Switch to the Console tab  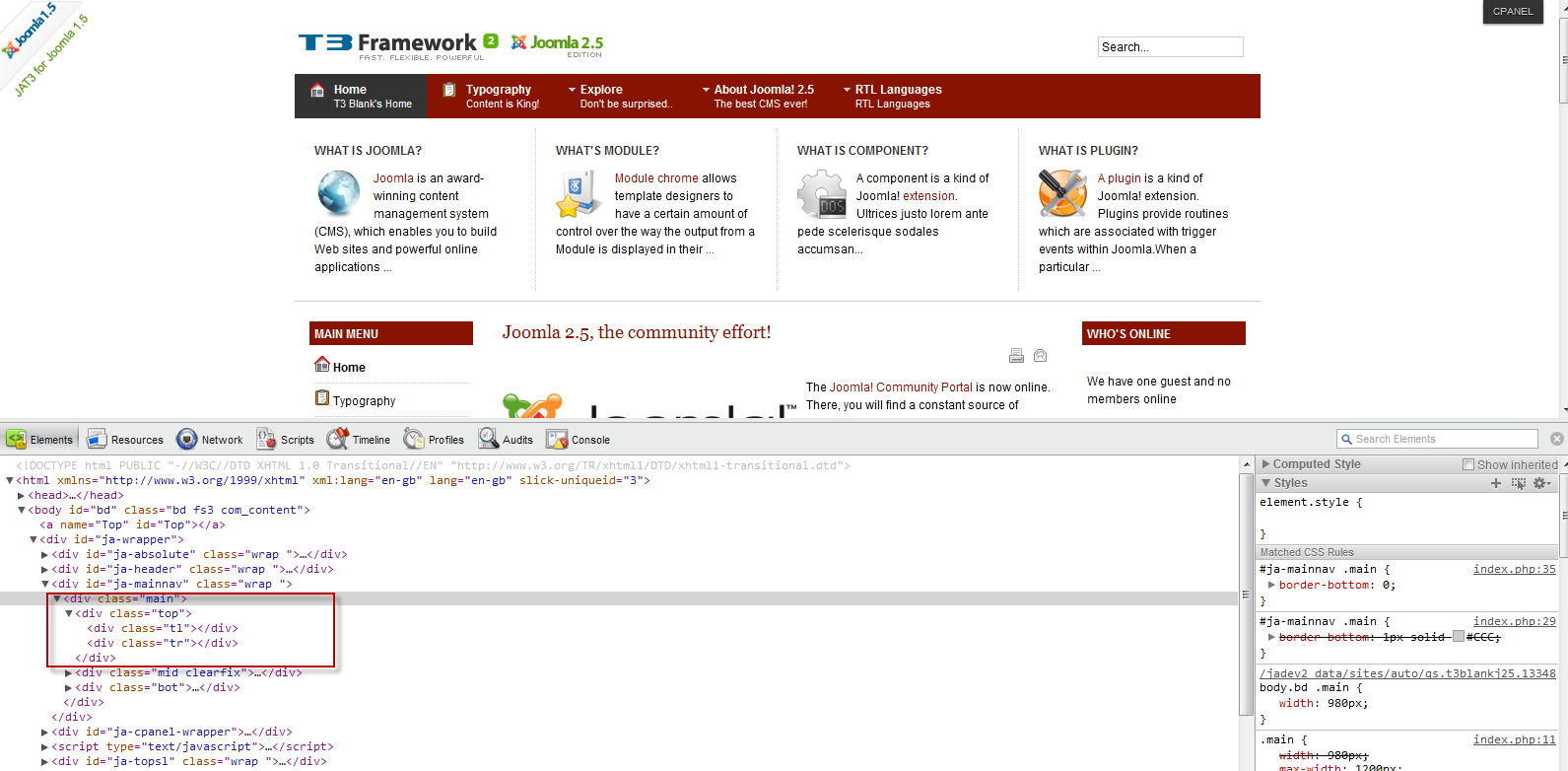579,439
